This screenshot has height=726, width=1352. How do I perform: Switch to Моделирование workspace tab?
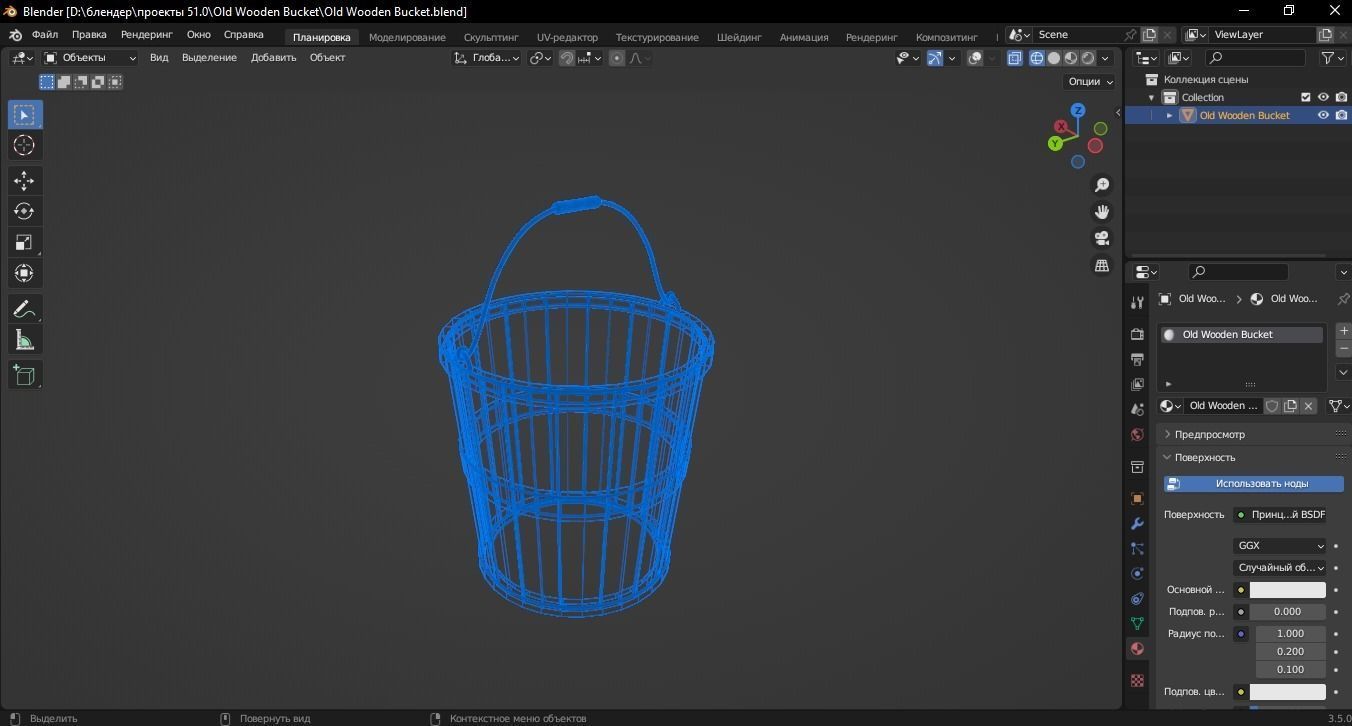point(407,37)
